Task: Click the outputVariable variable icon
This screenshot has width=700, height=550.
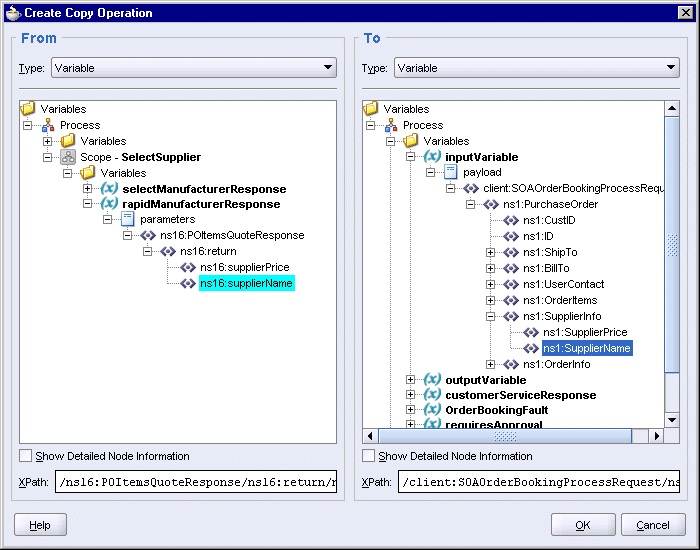Action: tap(432, 379)
